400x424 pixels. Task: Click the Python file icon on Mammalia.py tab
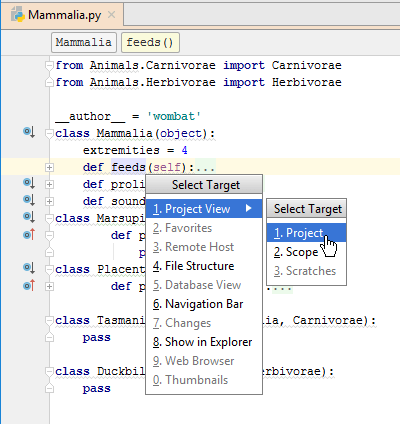coord(18,15)
